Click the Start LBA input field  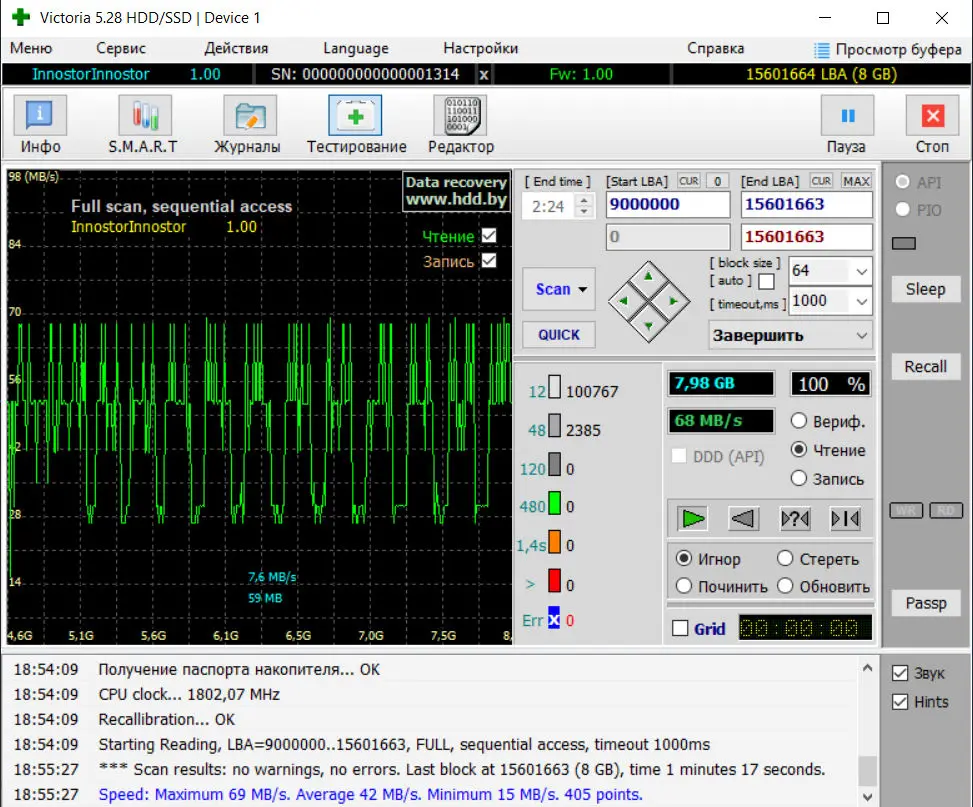click(668, 204)
